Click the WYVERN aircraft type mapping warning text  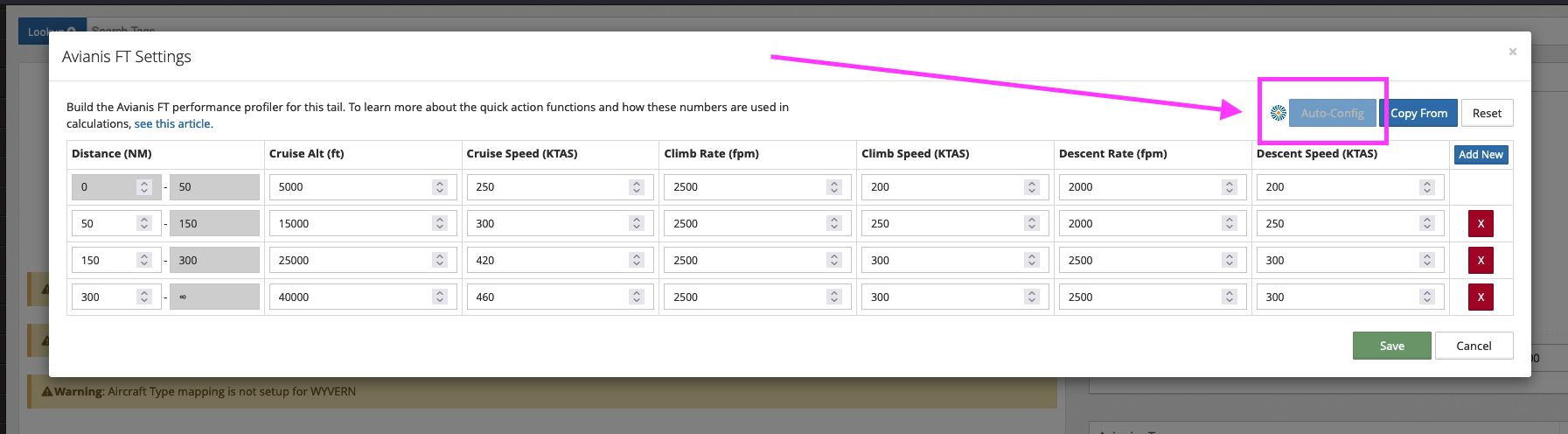[206, 391]
